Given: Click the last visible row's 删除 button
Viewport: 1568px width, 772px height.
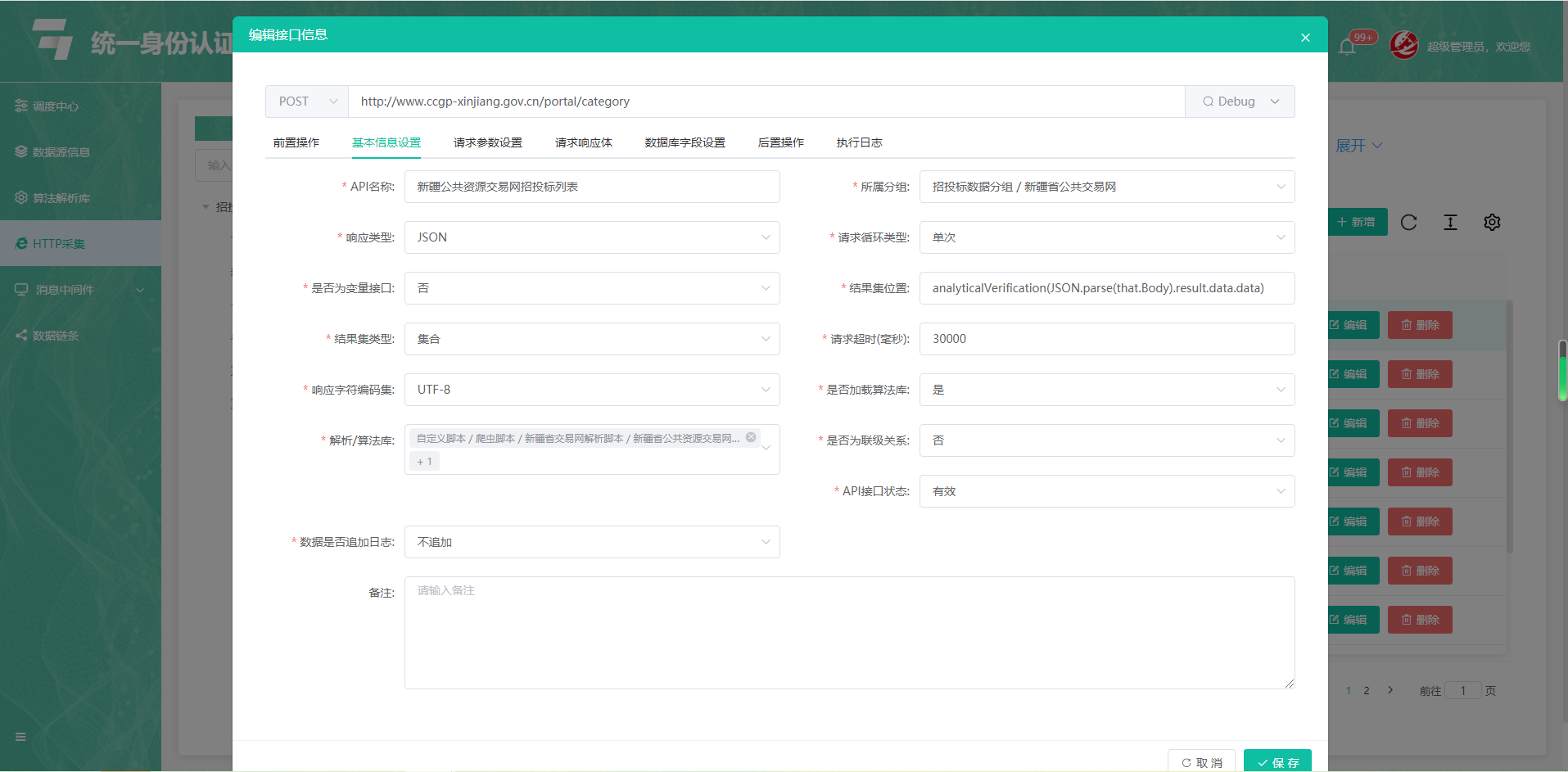Looking at the screenshot, I should click(x=1421, y=620).
